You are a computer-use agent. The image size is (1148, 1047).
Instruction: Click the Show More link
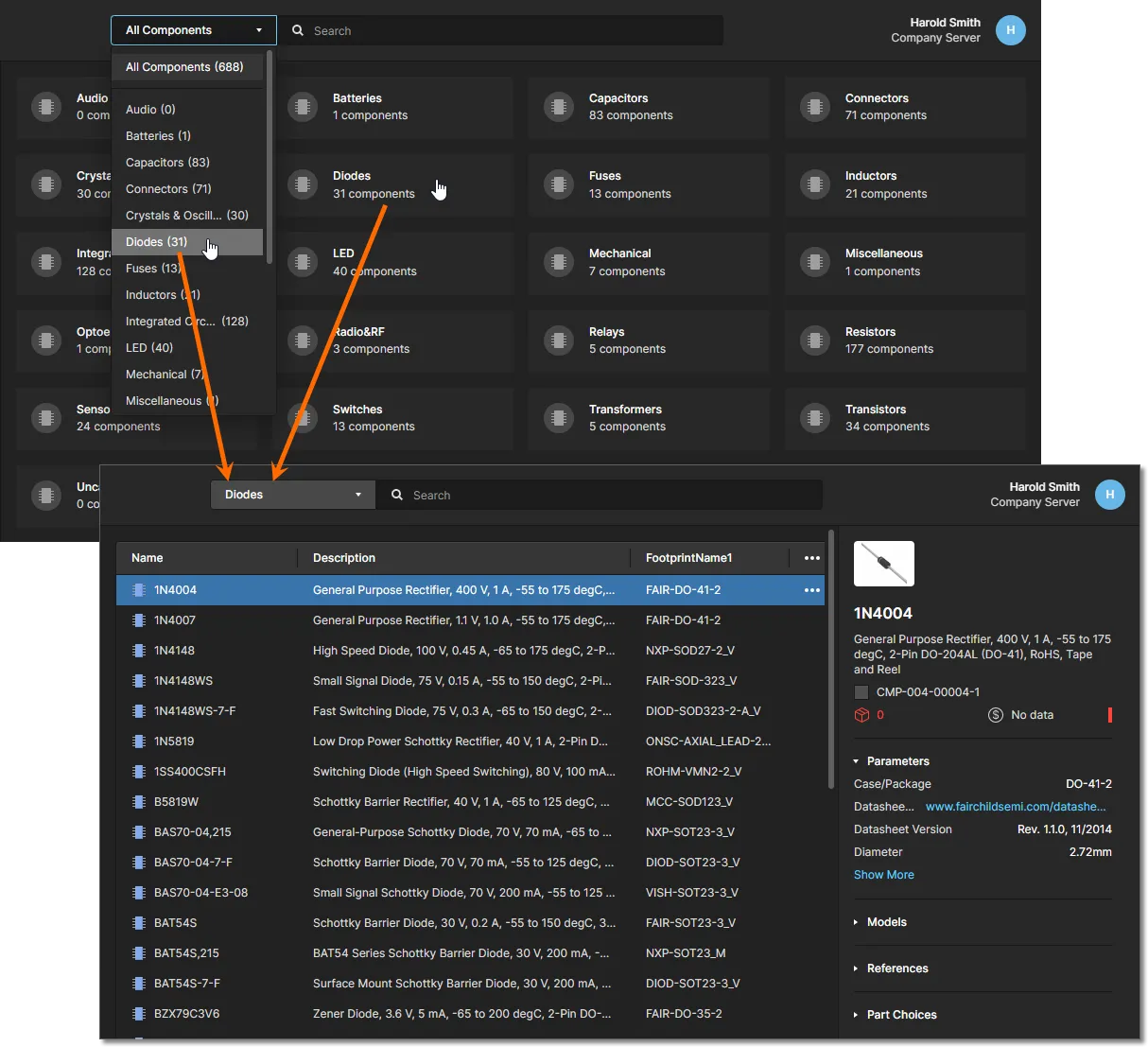click(883, 874)
